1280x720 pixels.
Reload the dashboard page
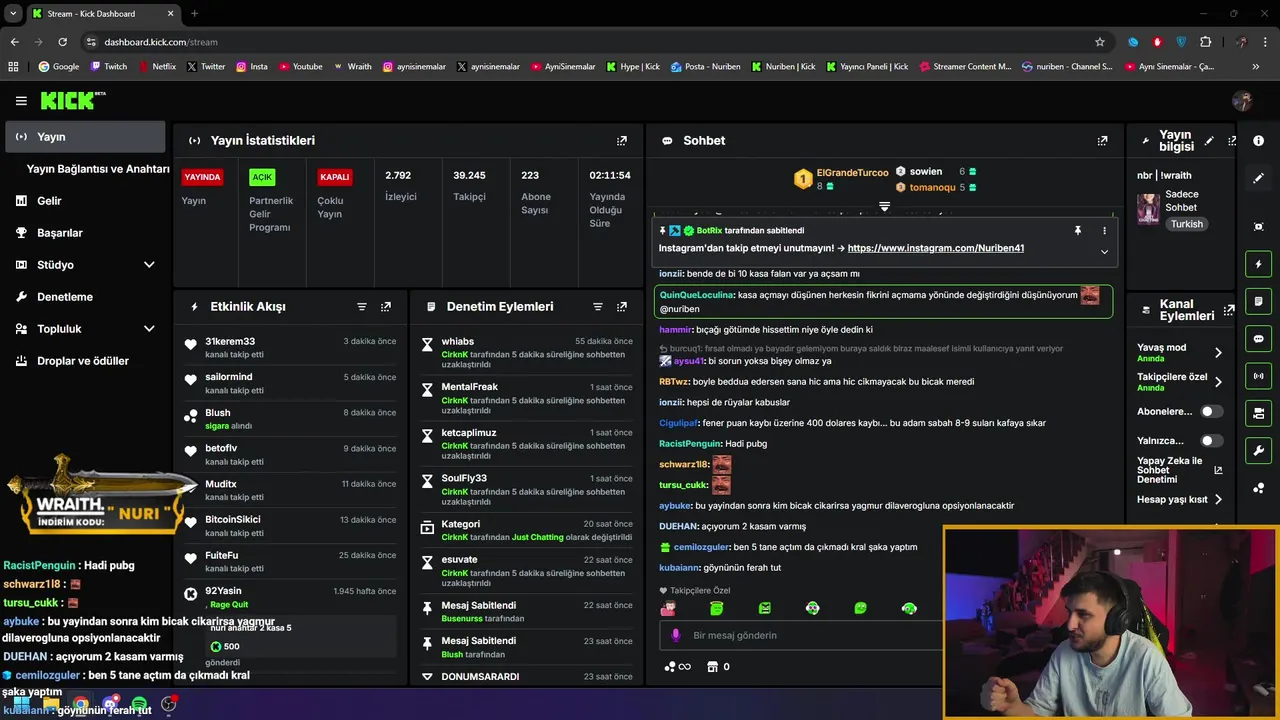click(62, 42)
